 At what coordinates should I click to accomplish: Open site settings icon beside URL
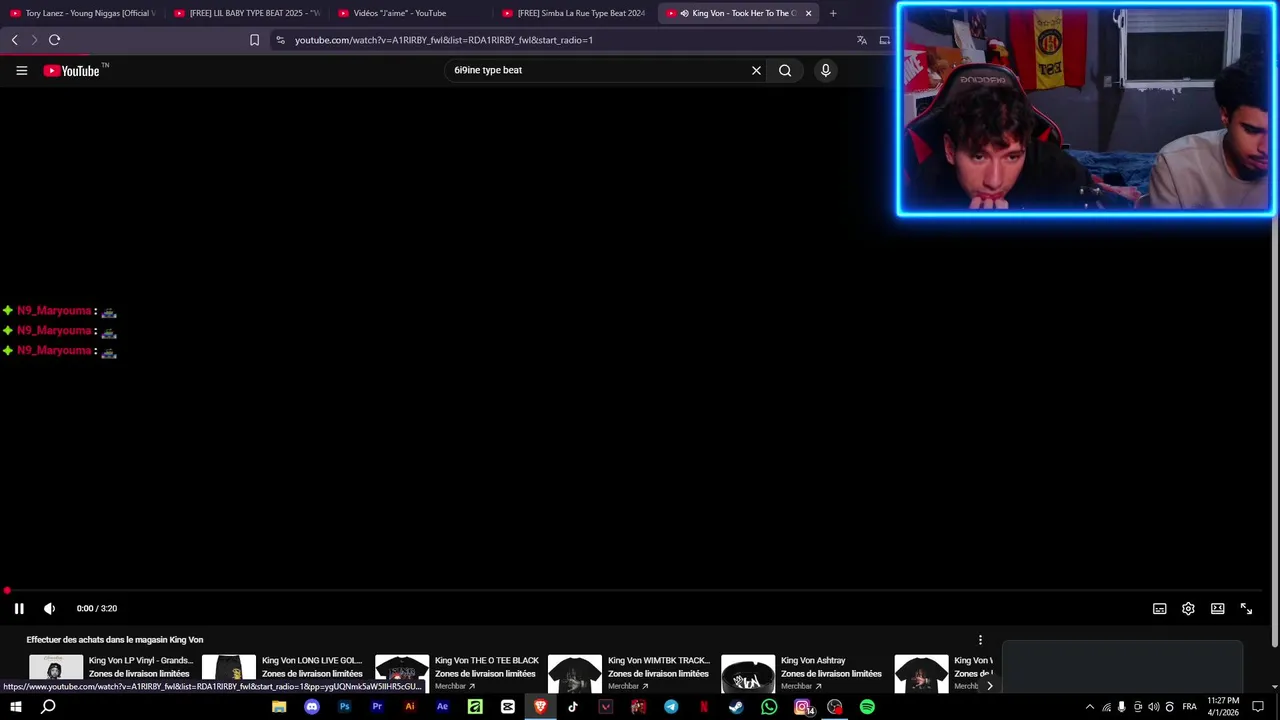pos(280,40)
